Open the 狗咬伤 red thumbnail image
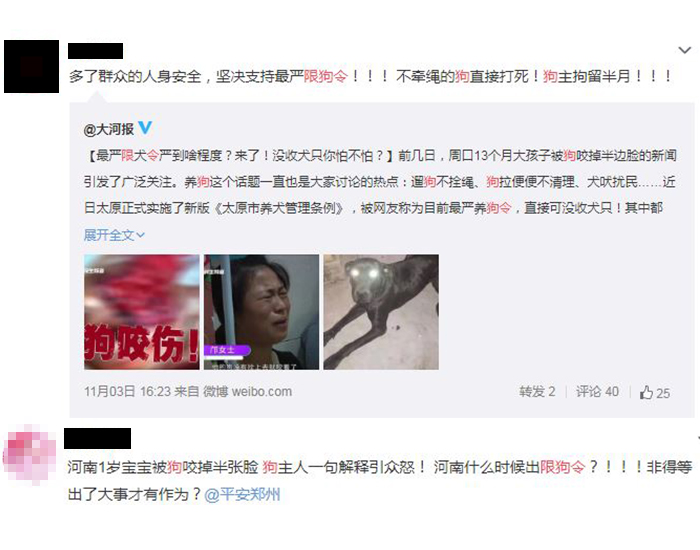Screen dimensions: 700x550 (x=142, y=312)
